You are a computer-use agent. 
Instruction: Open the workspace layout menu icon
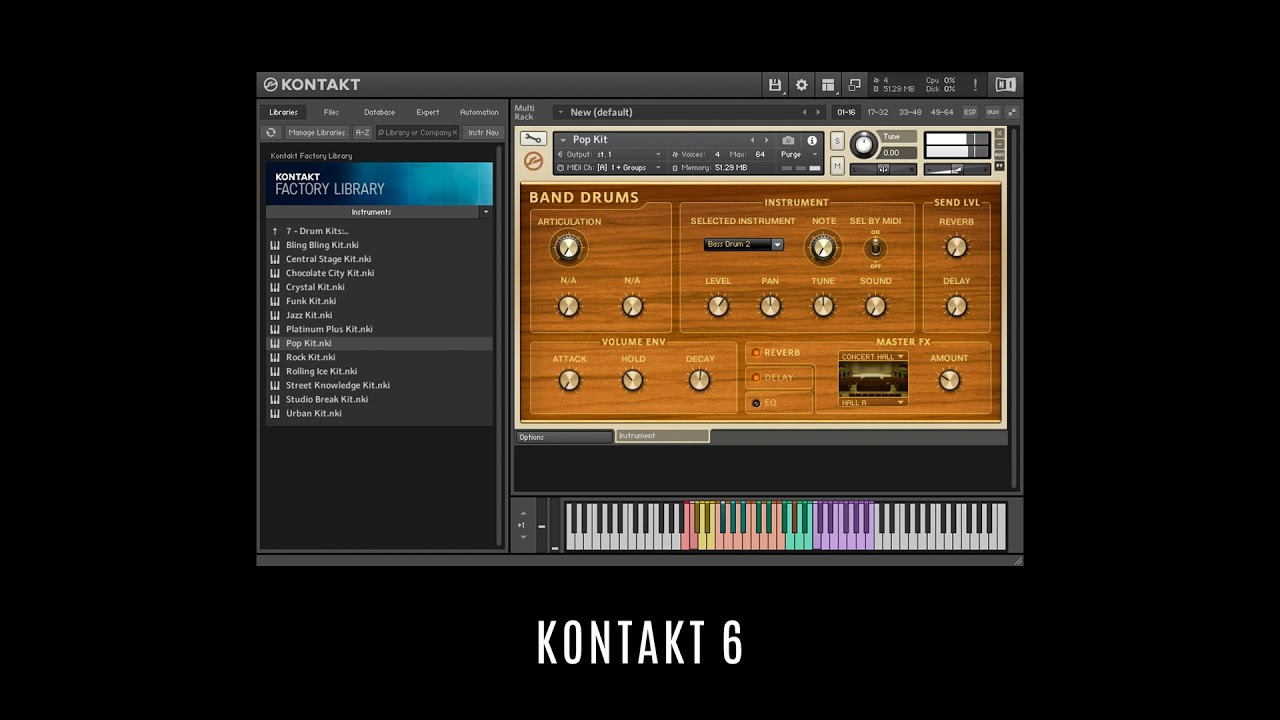point(828,85)
